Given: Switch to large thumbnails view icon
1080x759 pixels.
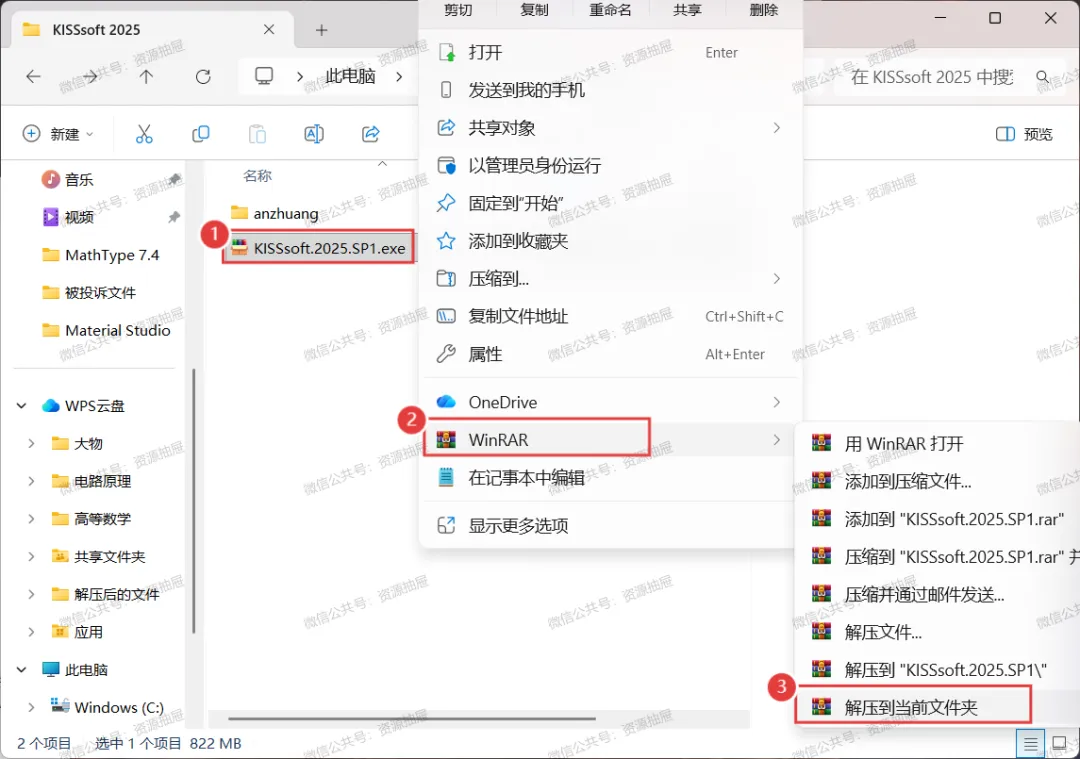Looking at the screenshot, I should coord(1059,744).
